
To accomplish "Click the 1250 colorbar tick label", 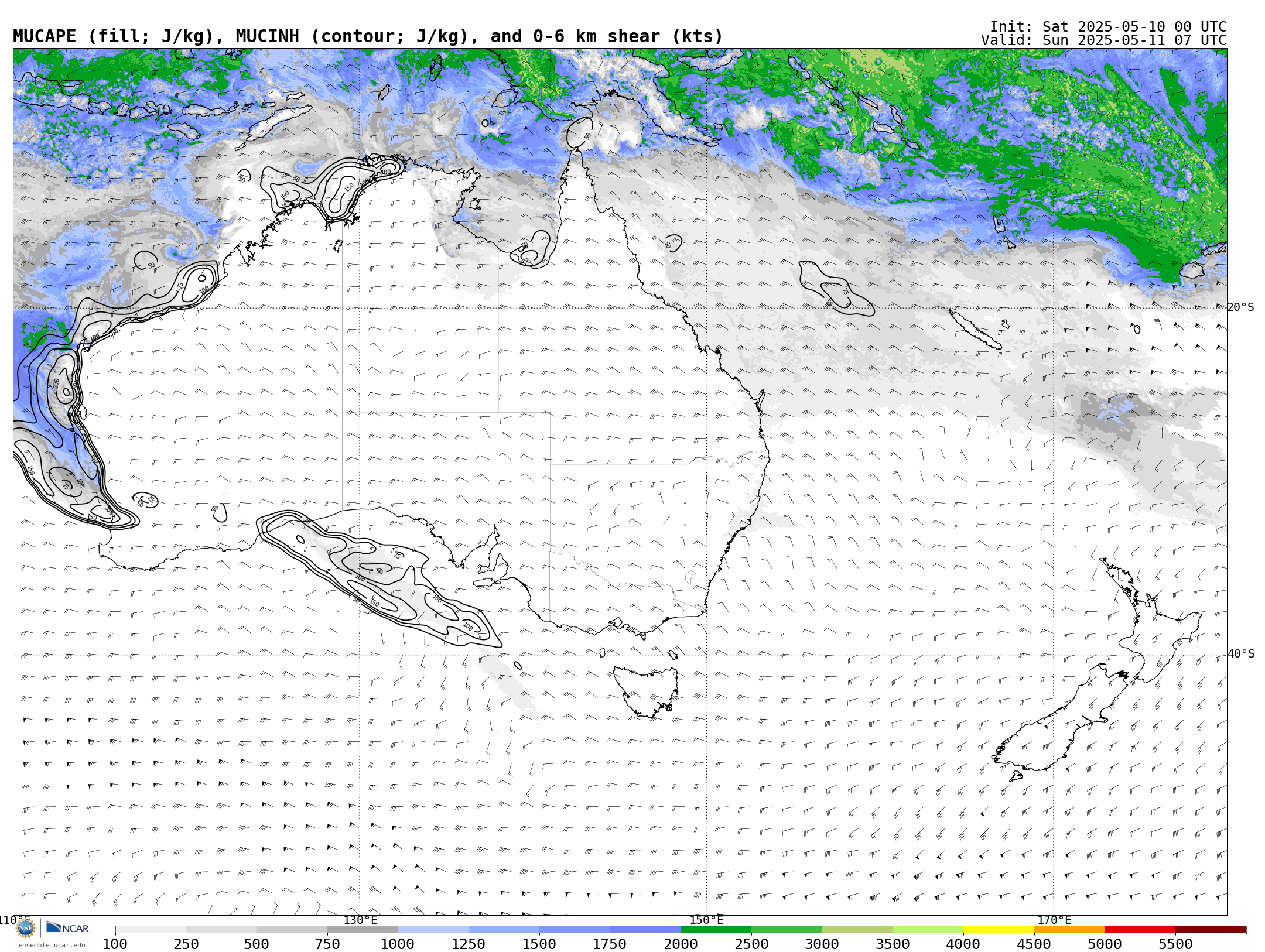I will [x=469, y=944].
